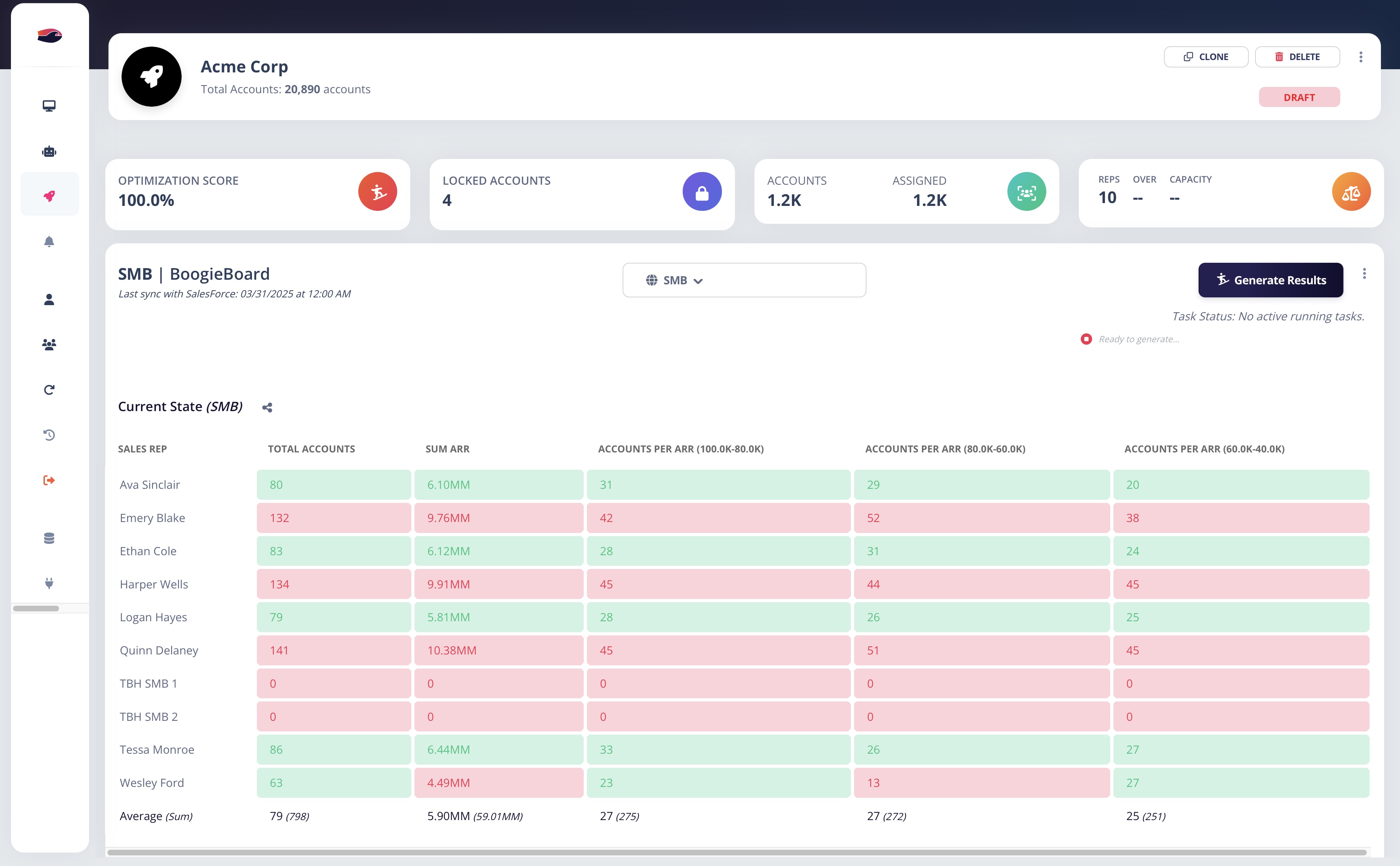1400x866 pixels.
Task: Click the refresh arrow sidebar icon
Action: [x=49, y=390]
